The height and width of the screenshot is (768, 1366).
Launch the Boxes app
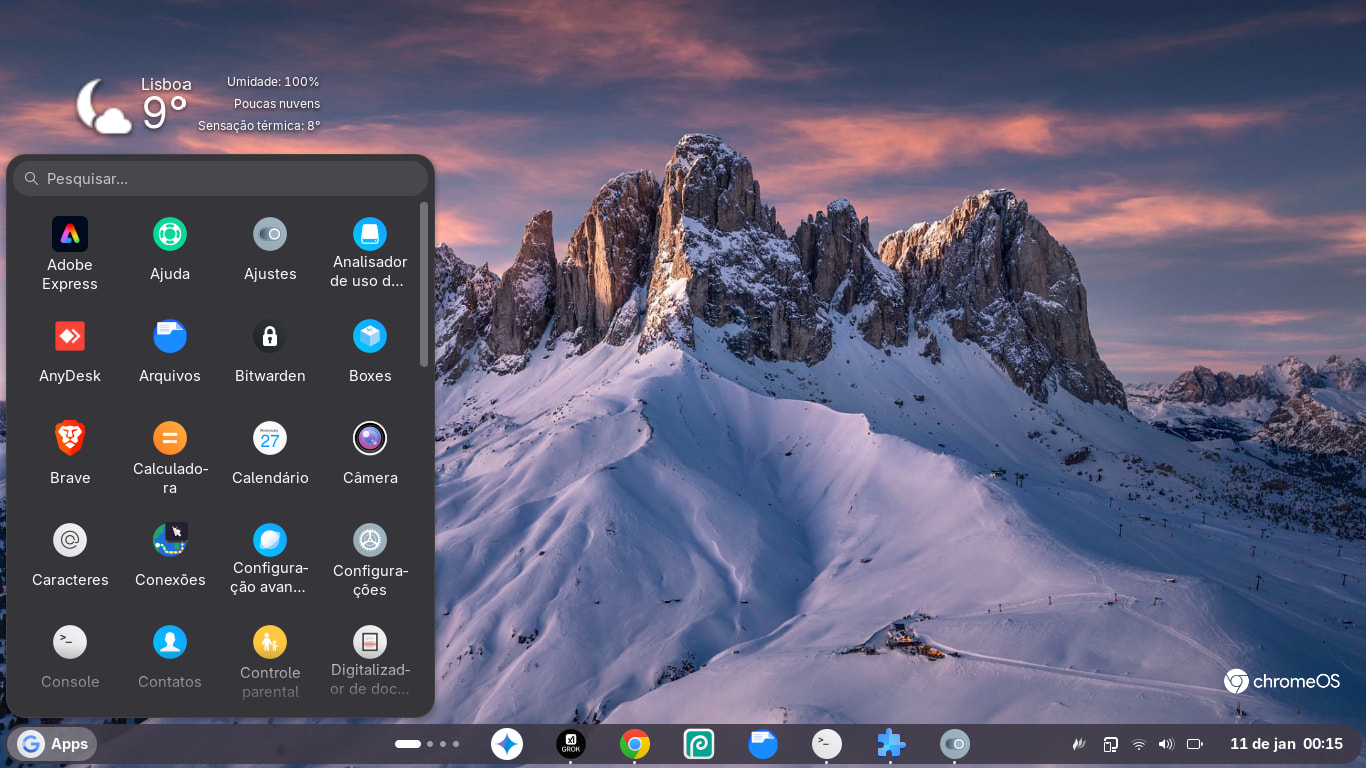(370, 337)
